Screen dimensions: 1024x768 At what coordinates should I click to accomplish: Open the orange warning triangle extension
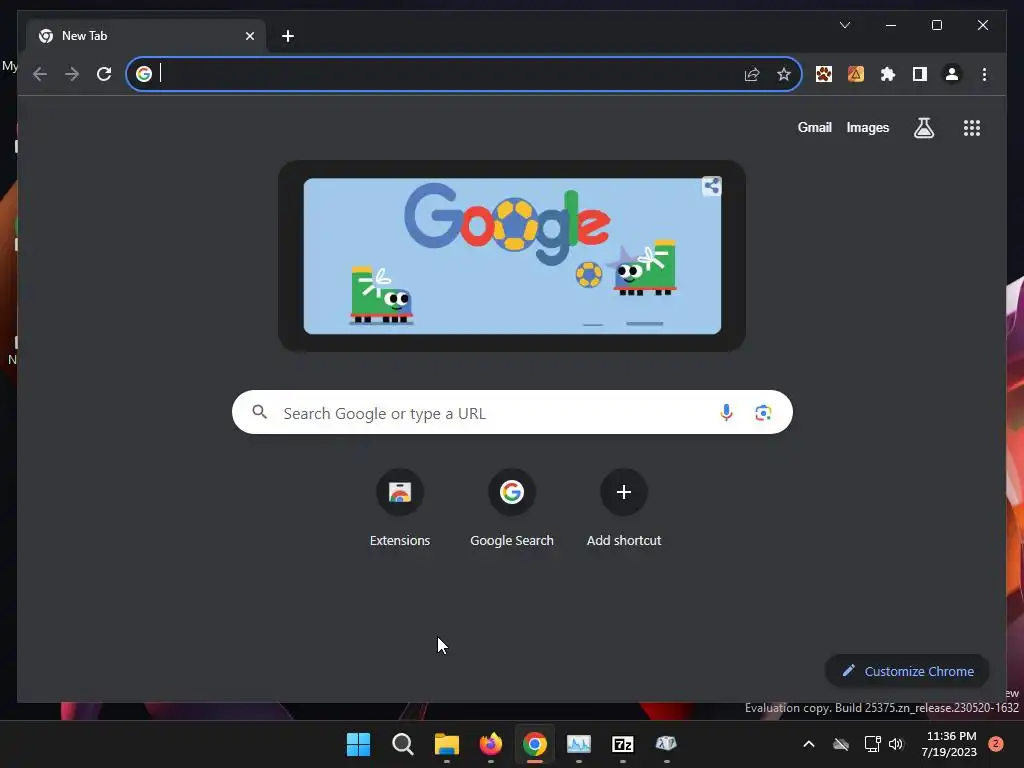click(856, 74)
